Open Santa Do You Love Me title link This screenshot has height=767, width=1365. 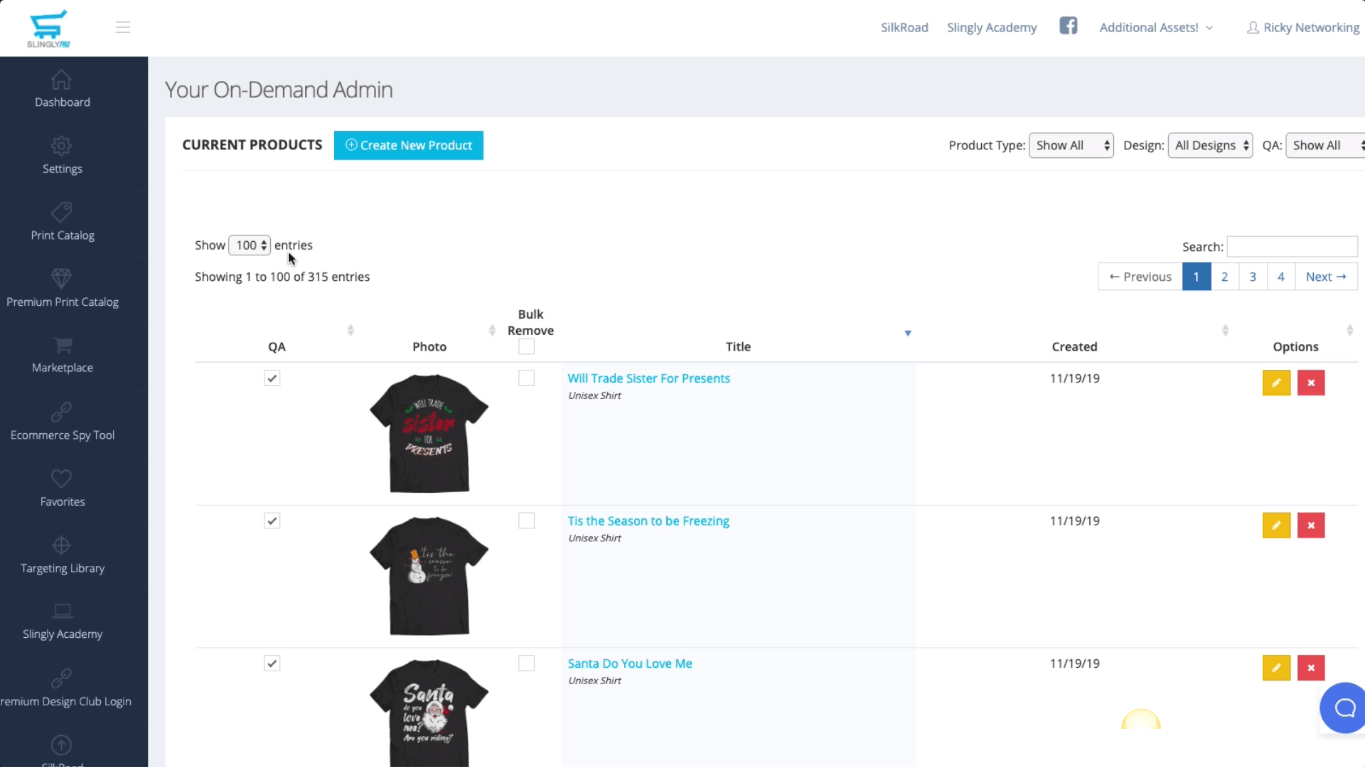point(630,663)
